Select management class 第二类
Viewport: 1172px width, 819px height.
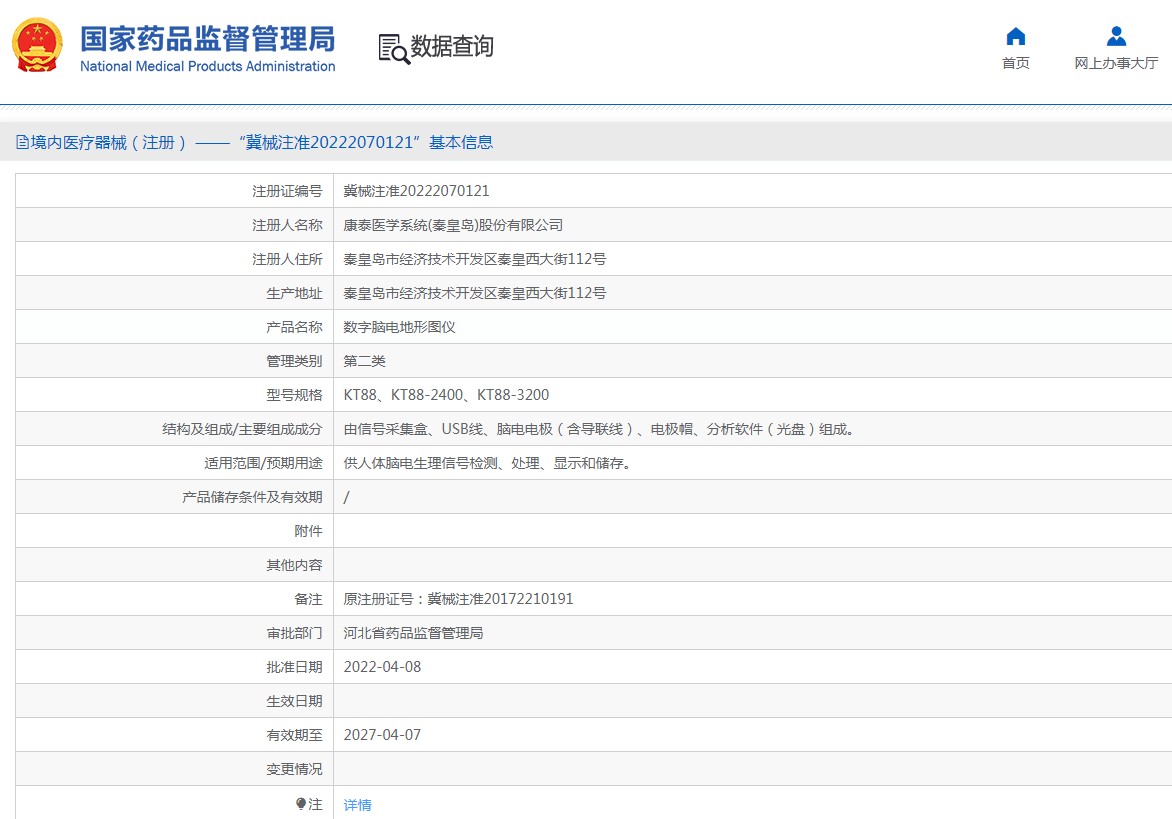point(364,361)
